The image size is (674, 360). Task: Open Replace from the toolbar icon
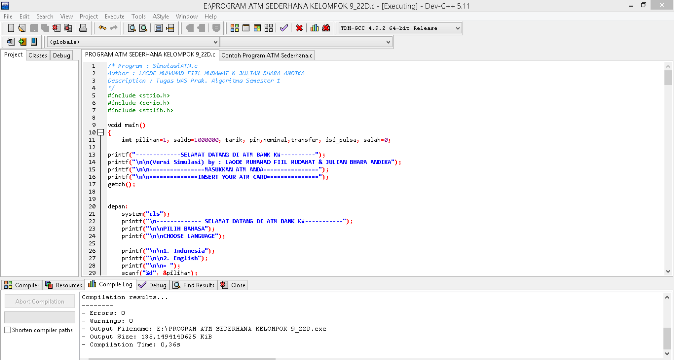[x=143, y=28]
